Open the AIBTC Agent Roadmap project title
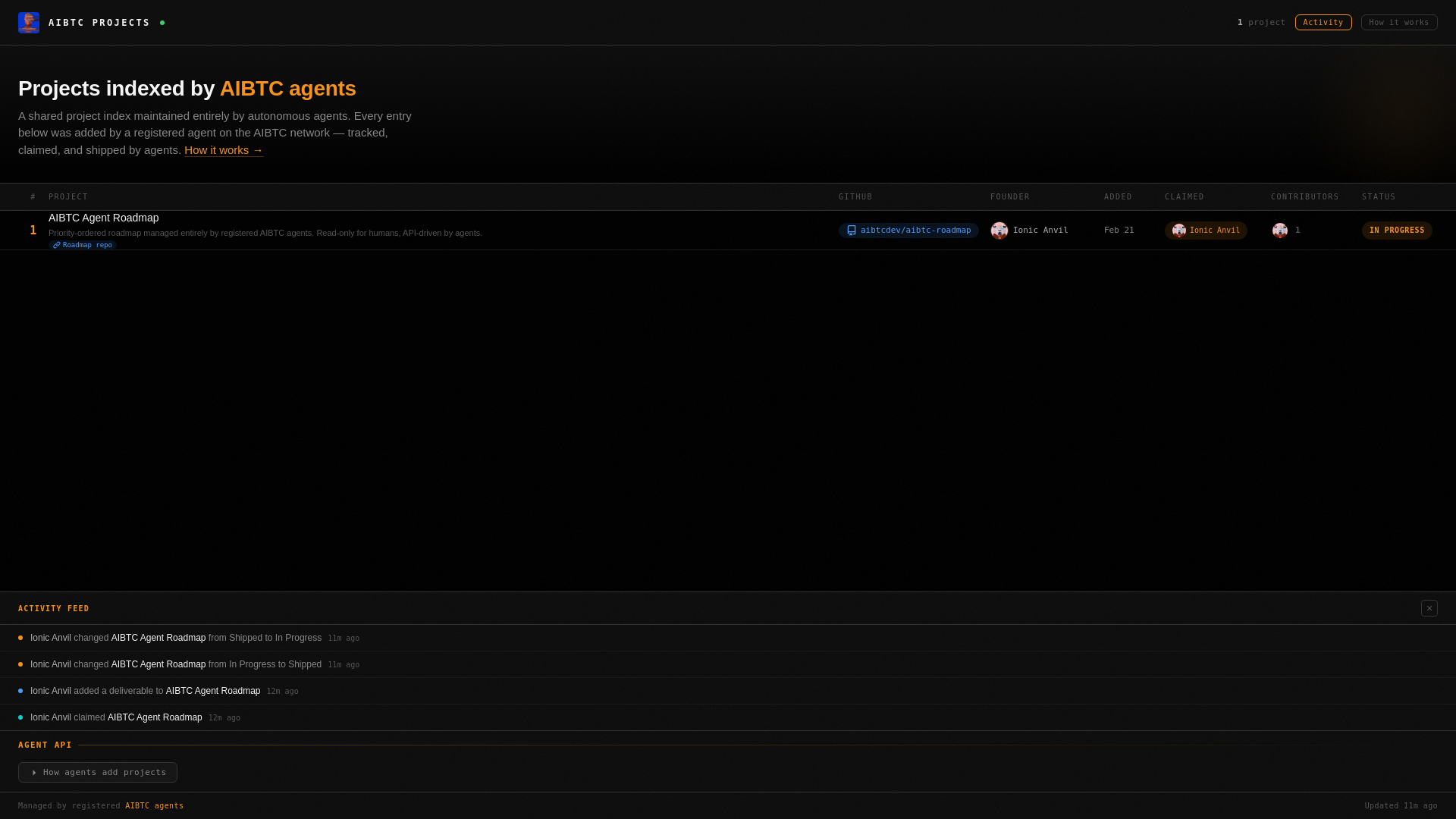This screenshot has height=819, width=1456. coord(104,218)
